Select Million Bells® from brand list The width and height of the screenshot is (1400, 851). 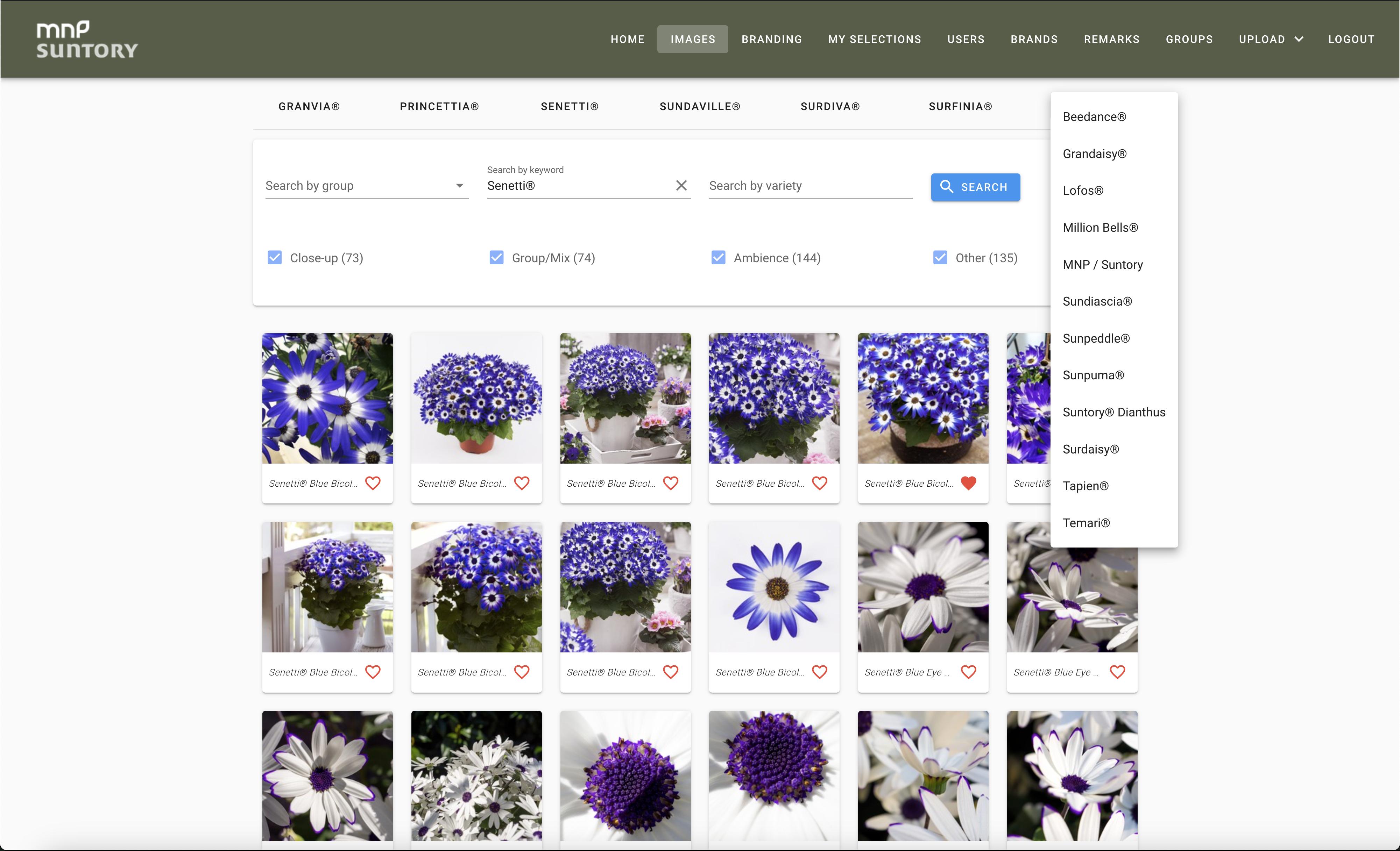point(1100,228)
